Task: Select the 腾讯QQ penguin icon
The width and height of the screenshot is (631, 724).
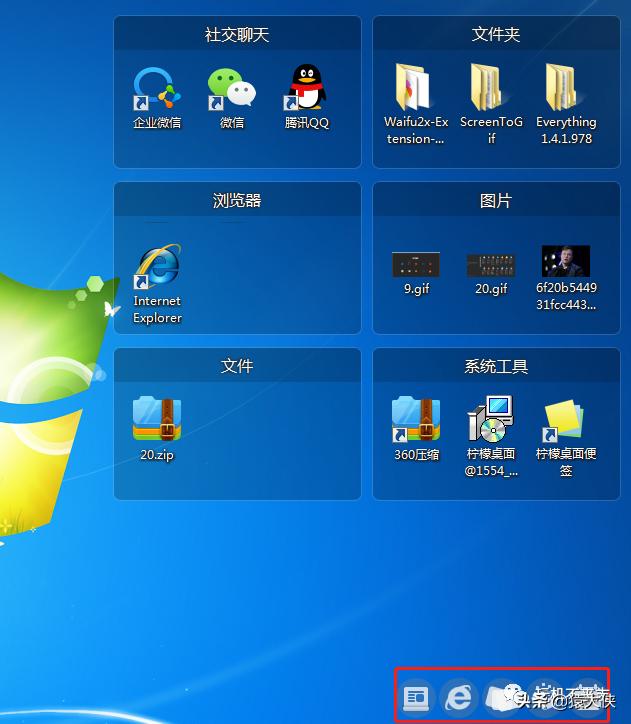Action: pyautogui.click(x=306, y=88)
